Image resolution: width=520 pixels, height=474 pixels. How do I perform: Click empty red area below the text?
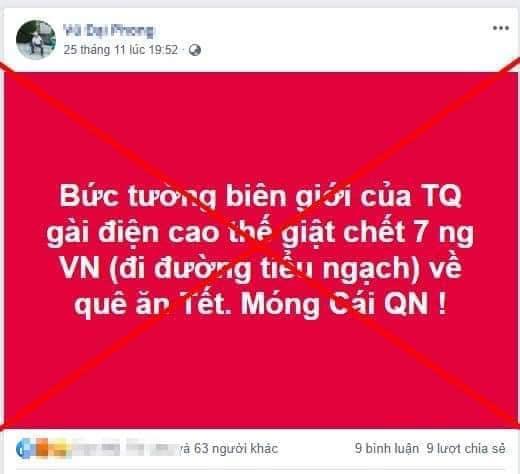261,373
